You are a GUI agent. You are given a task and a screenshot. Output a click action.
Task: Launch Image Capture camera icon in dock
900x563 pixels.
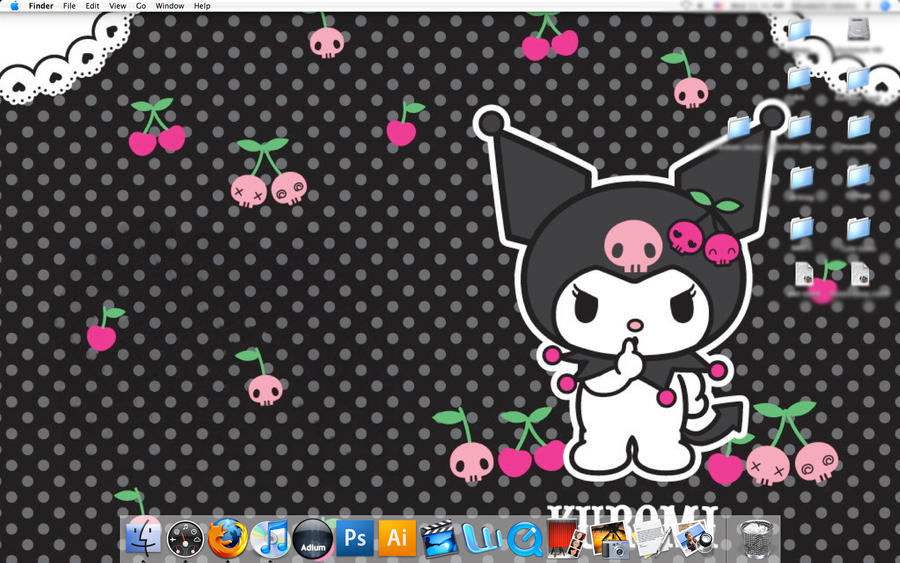[x=608, y=539]
